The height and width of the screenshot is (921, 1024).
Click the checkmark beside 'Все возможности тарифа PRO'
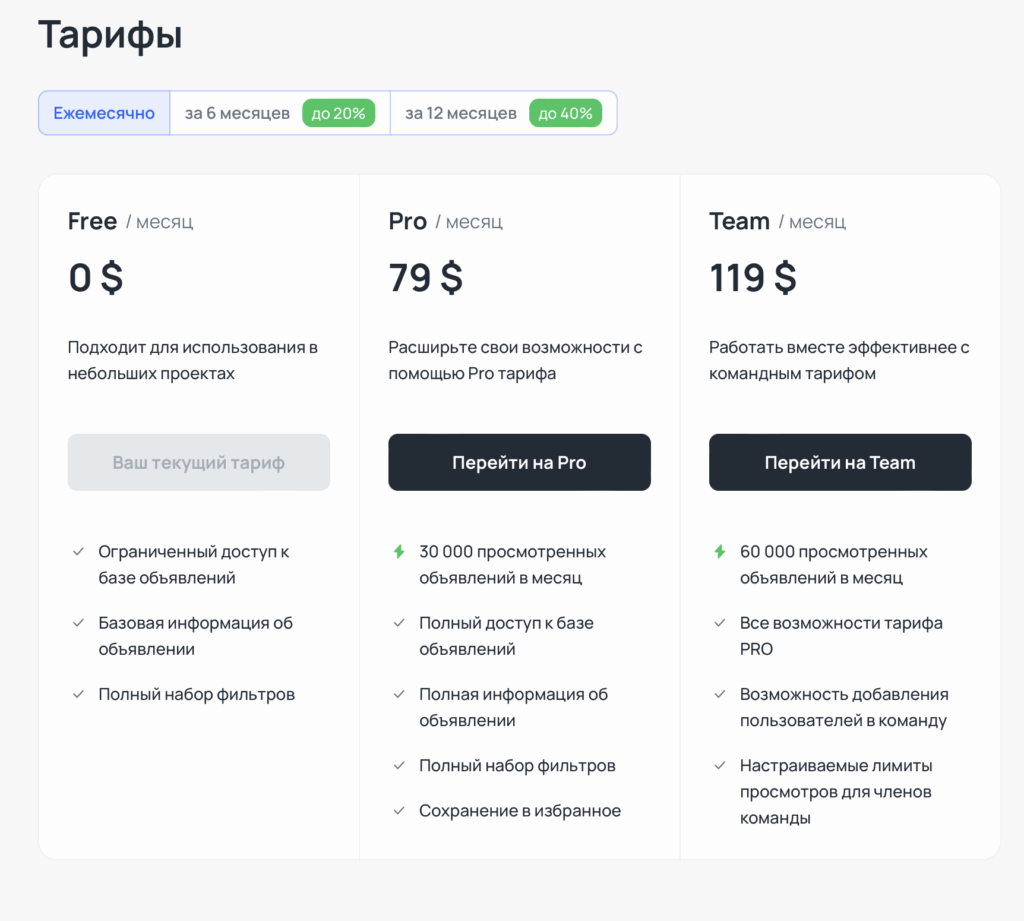pyautogui.click(x=719, y=622)
